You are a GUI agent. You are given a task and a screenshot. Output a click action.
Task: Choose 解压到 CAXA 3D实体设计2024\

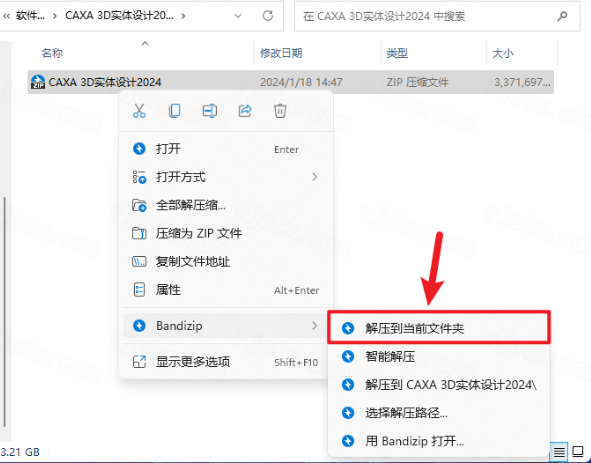[x=439, y=385]
